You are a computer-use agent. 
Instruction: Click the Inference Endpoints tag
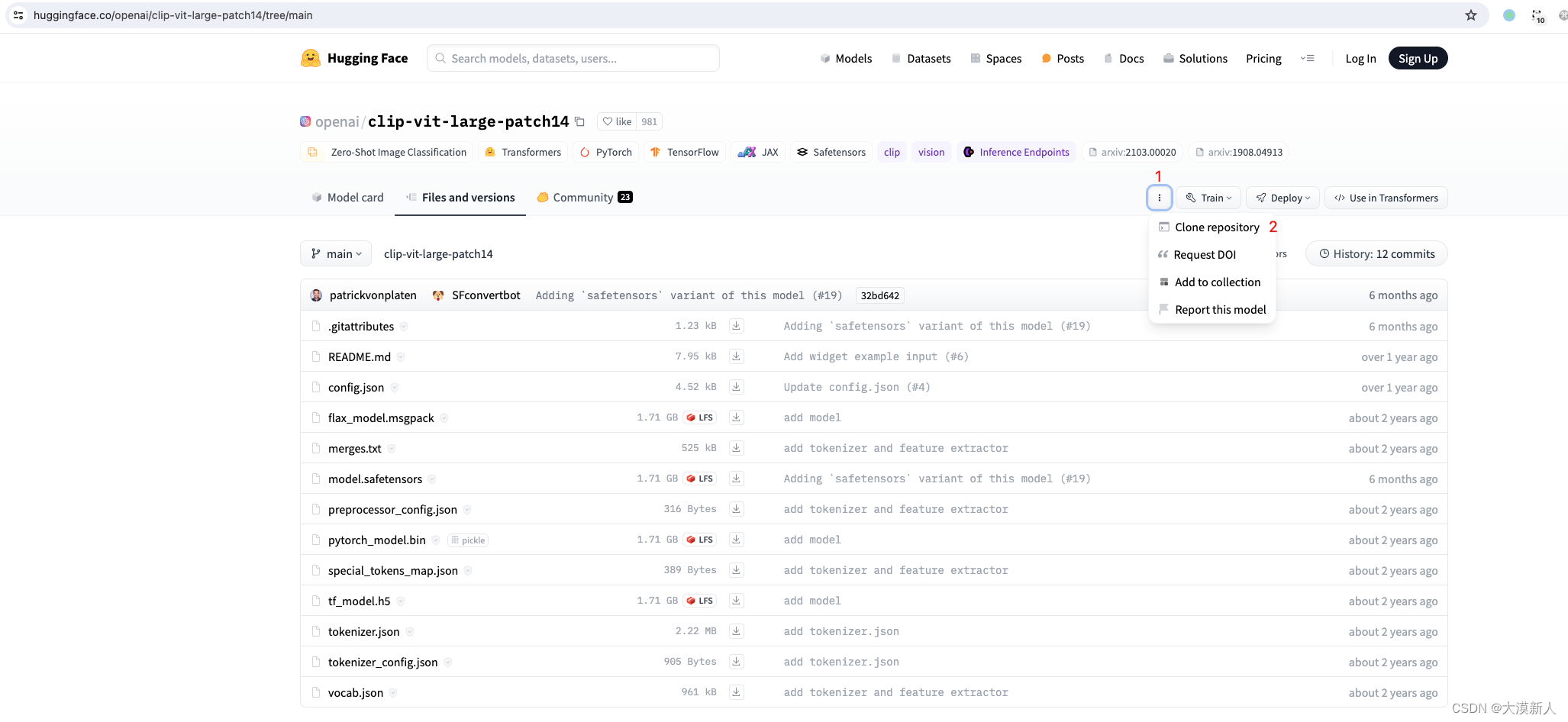click(x=1016, y=152)
